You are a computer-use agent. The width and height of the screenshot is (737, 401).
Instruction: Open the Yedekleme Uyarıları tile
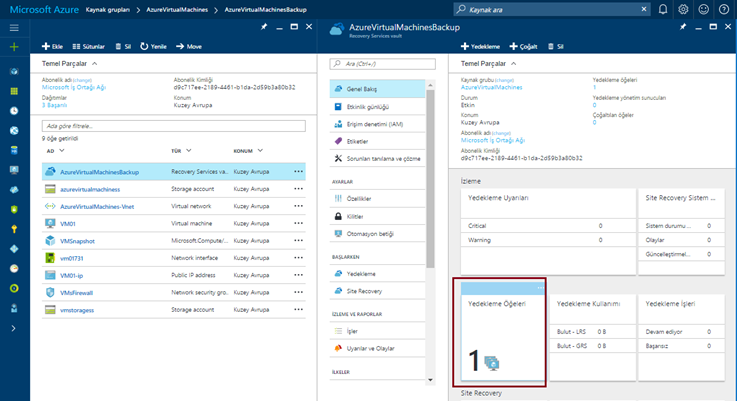click(548, 231)
